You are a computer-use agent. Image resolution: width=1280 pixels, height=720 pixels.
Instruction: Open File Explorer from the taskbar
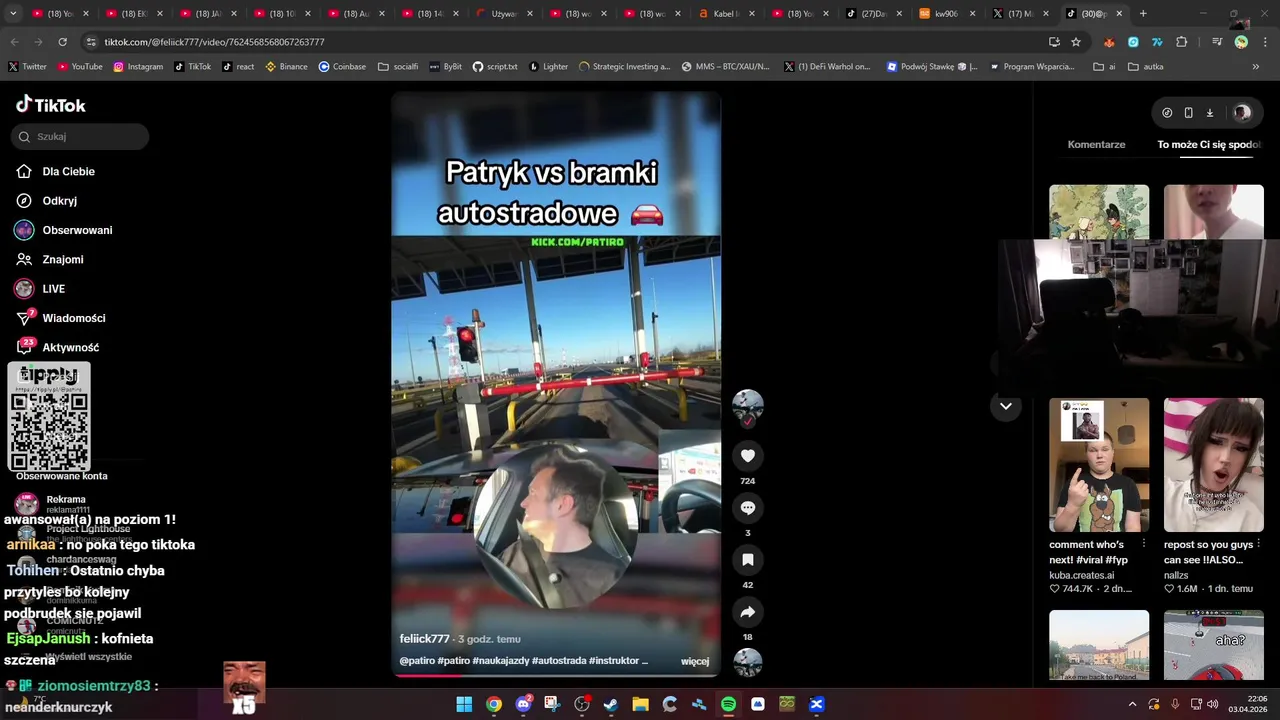click(x=640, y=704)
